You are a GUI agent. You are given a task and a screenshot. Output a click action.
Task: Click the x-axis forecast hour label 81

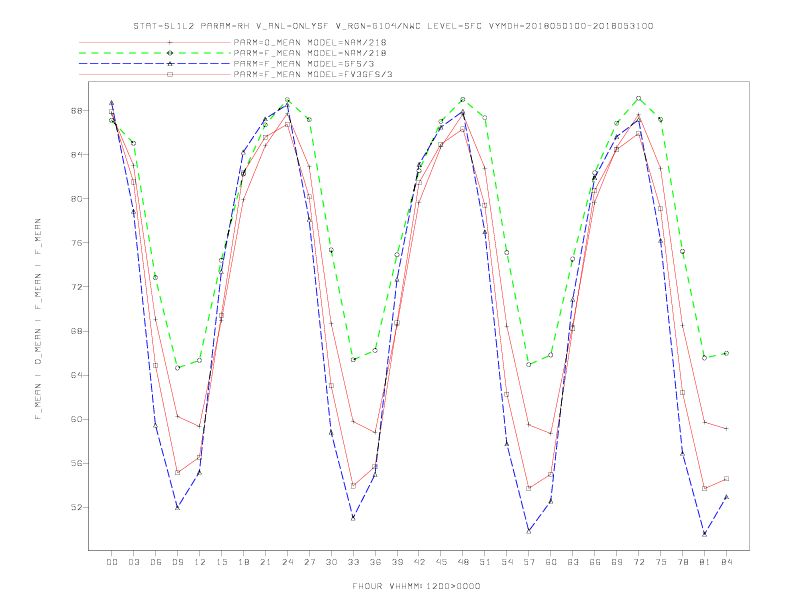click(705, 562)
